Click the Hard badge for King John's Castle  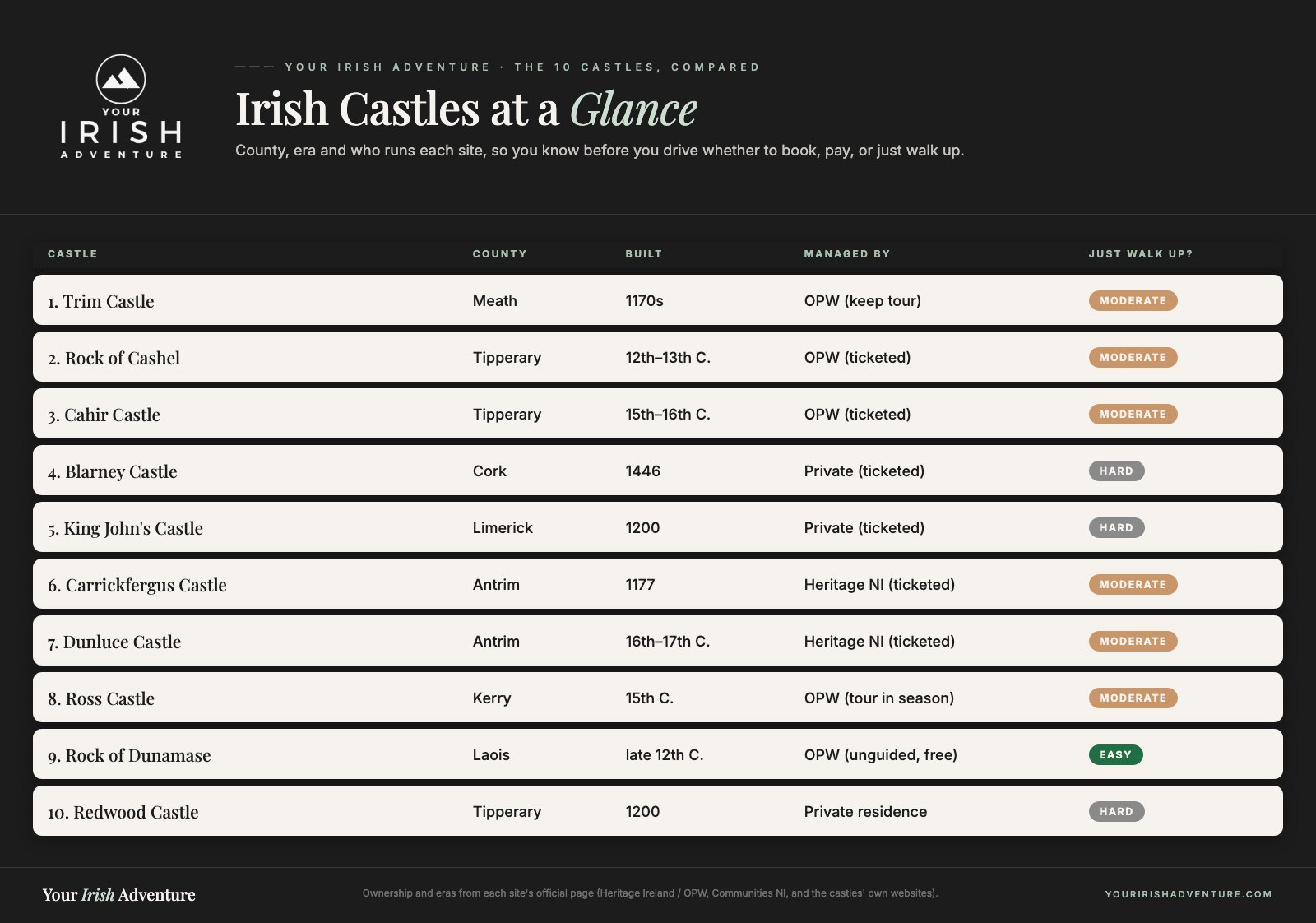(x=1116, y=527)
